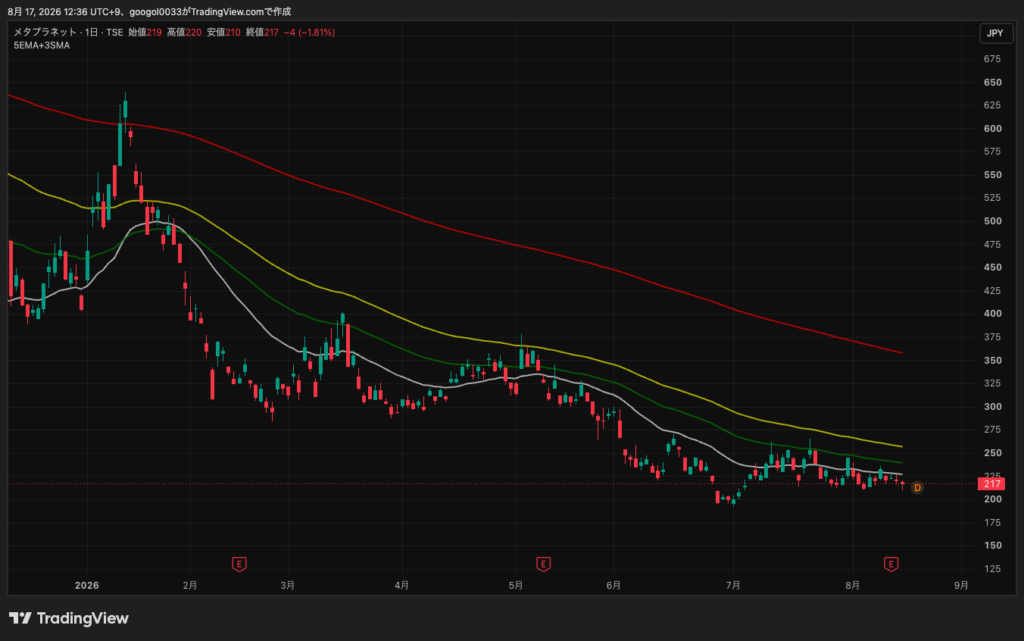Click the 2月 label on time axis
Screen dimensions: 1024x641
(x=190, y=586)
